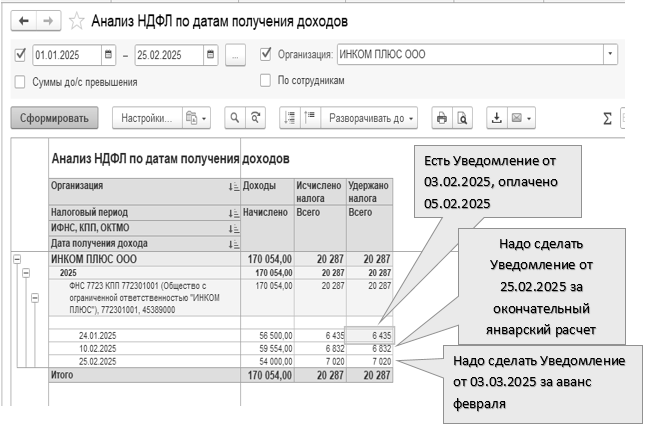This screenshot has width=660, height=446.
Task: Click the find next search icon
Action: point(255,118)
